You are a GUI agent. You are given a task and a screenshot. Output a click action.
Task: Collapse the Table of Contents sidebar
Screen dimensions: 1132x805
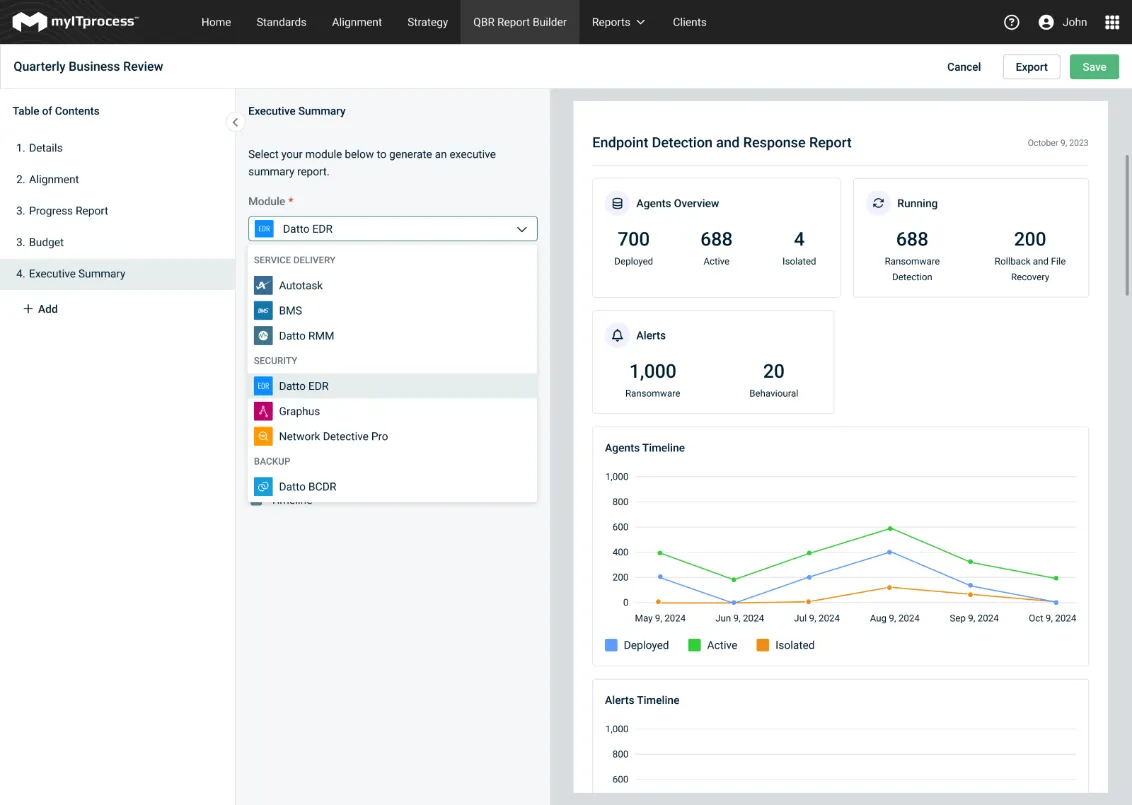pyautogui.click(x=235, y=122)
